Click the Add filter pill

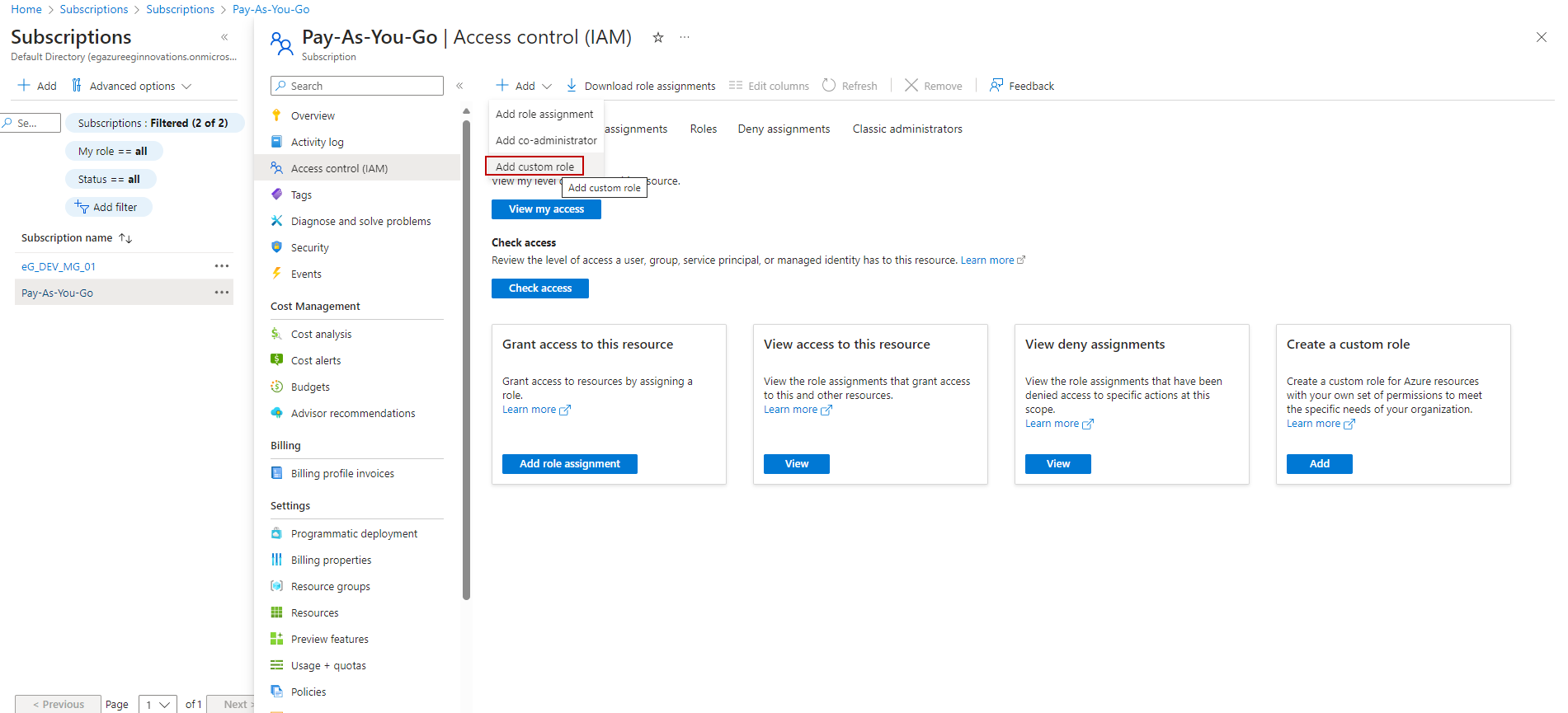108,207
